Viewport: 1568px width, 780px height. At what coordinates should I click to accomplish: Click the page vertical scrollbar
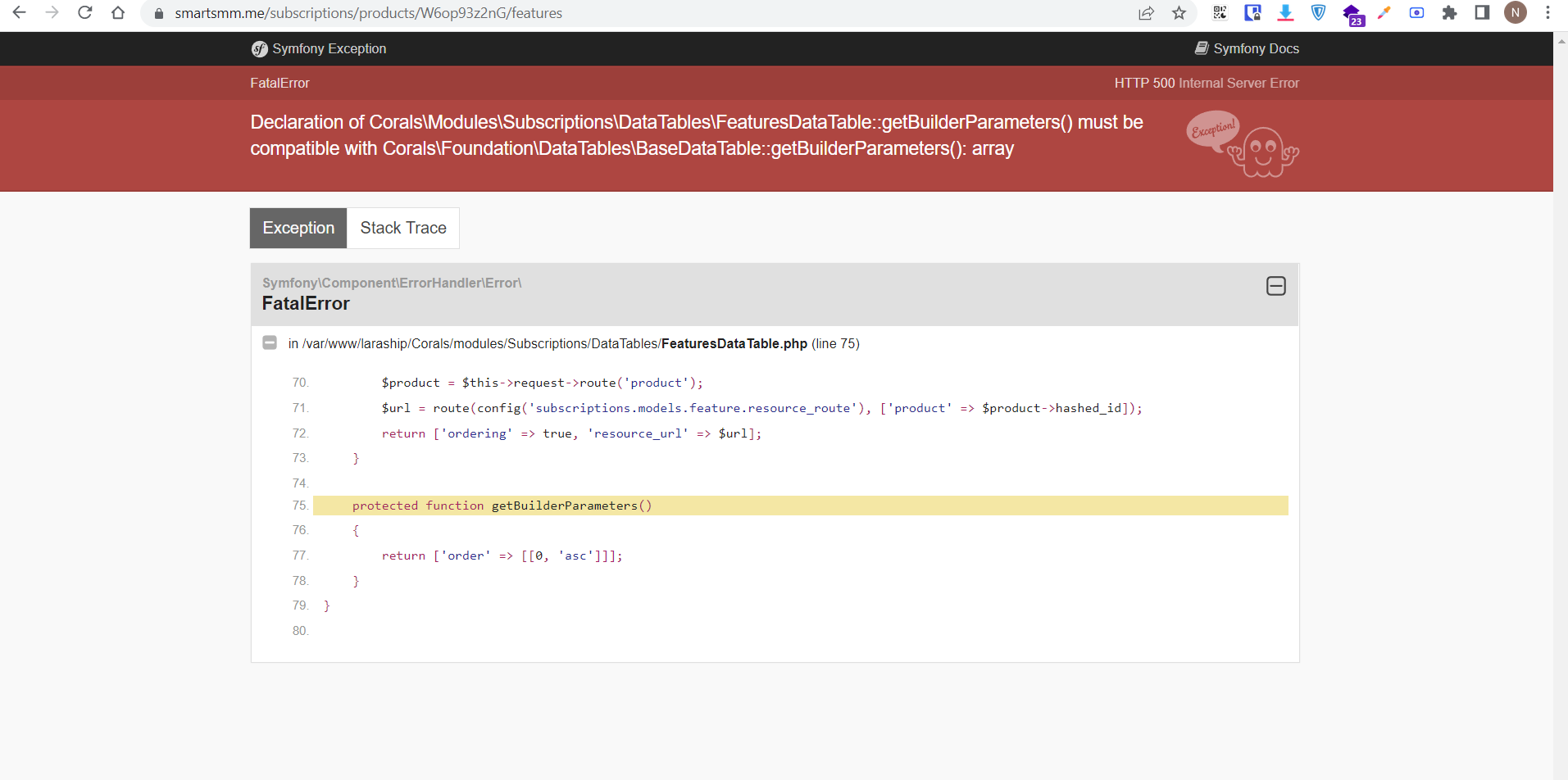point(1561,406)
